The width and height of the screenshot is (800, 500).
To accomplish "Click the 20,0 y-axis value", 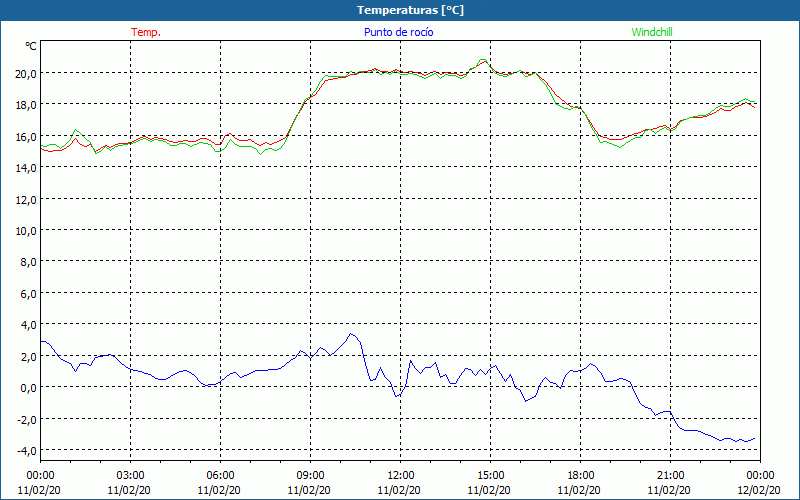I will [x=27, y=73].
